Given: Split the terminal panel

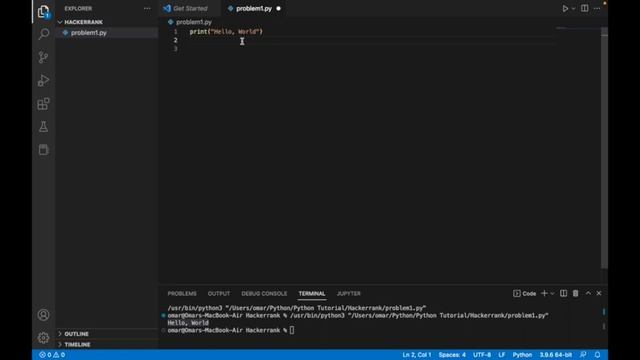Looking at the screenshot, I should click(563, 293).
